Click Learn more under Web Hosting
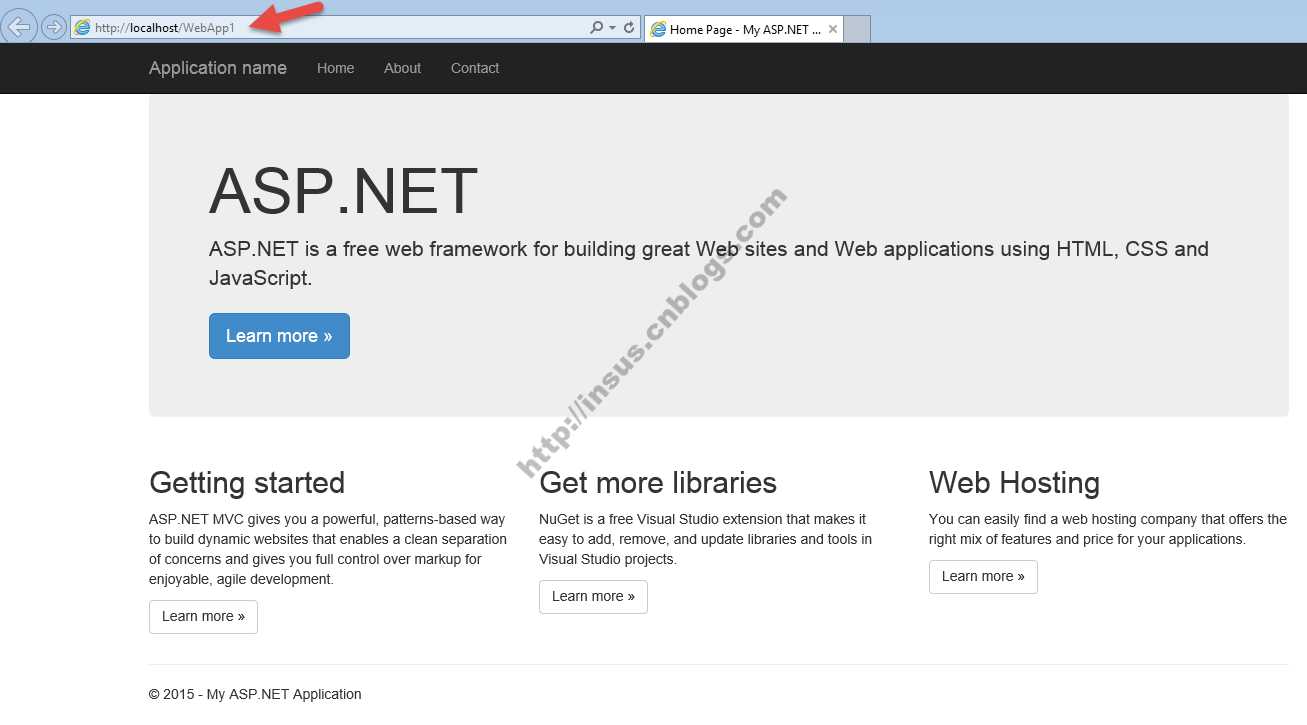The height and width of the screenshot is (725, 1307). coord(983,576)
